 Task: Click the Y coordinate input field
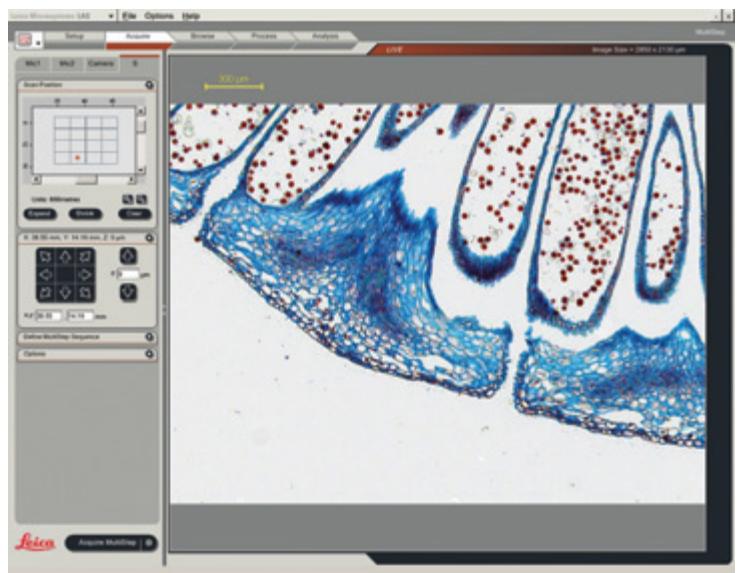coord(80,316)
